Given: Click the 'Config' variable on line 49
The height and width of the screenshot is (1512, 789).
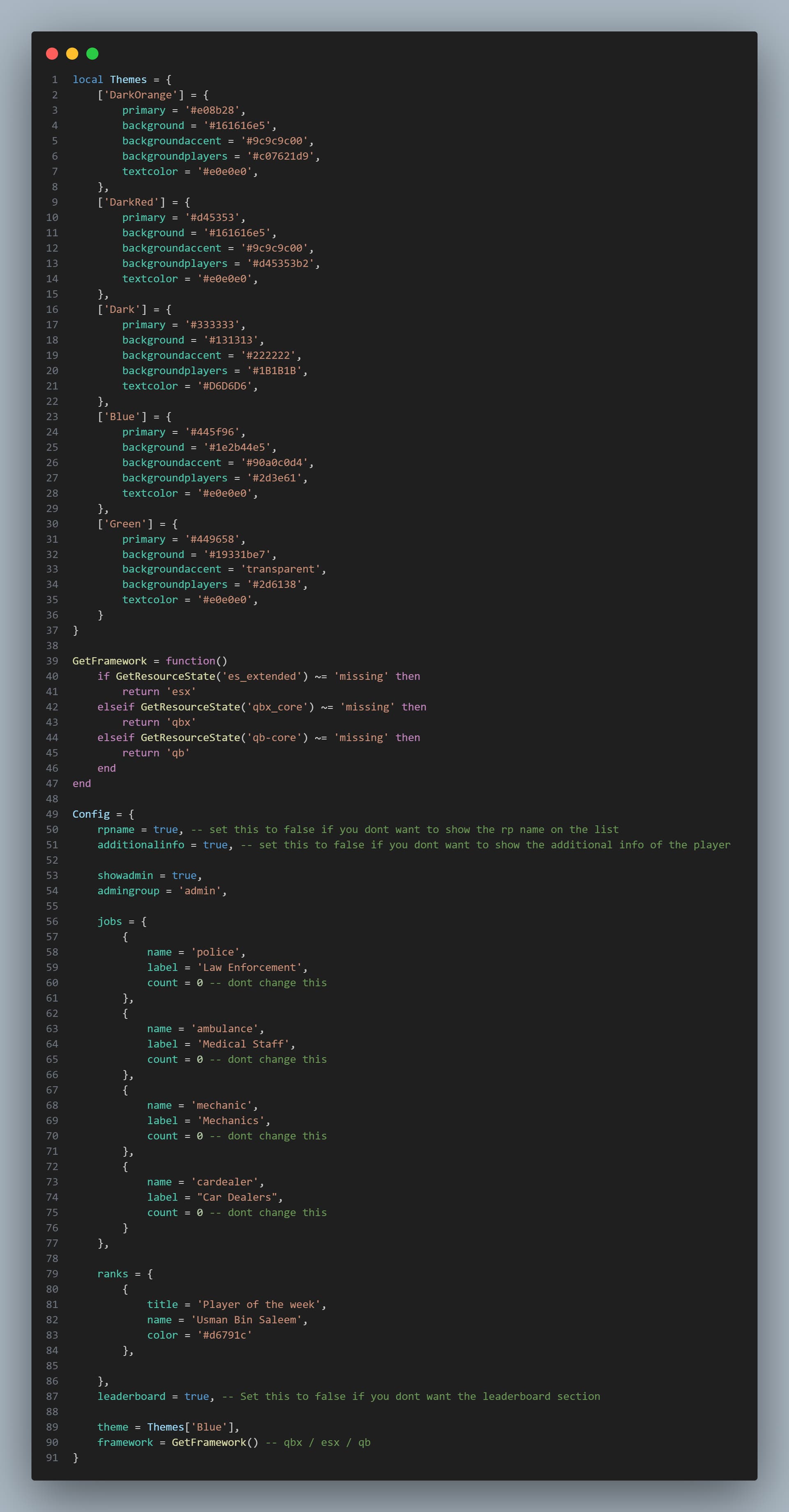Looking at the screenshot, I should click(x=91, y=814).
